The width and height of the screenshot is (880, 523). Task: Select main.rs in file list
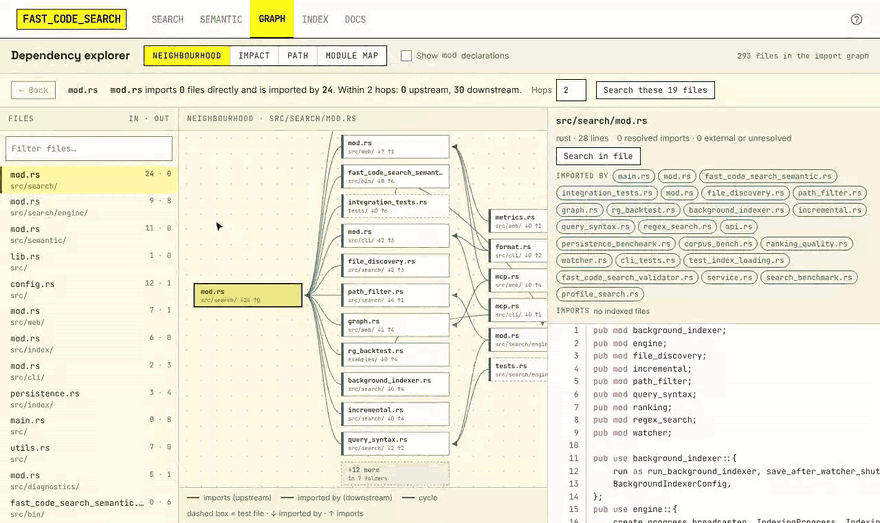click(x=89, y=426)
